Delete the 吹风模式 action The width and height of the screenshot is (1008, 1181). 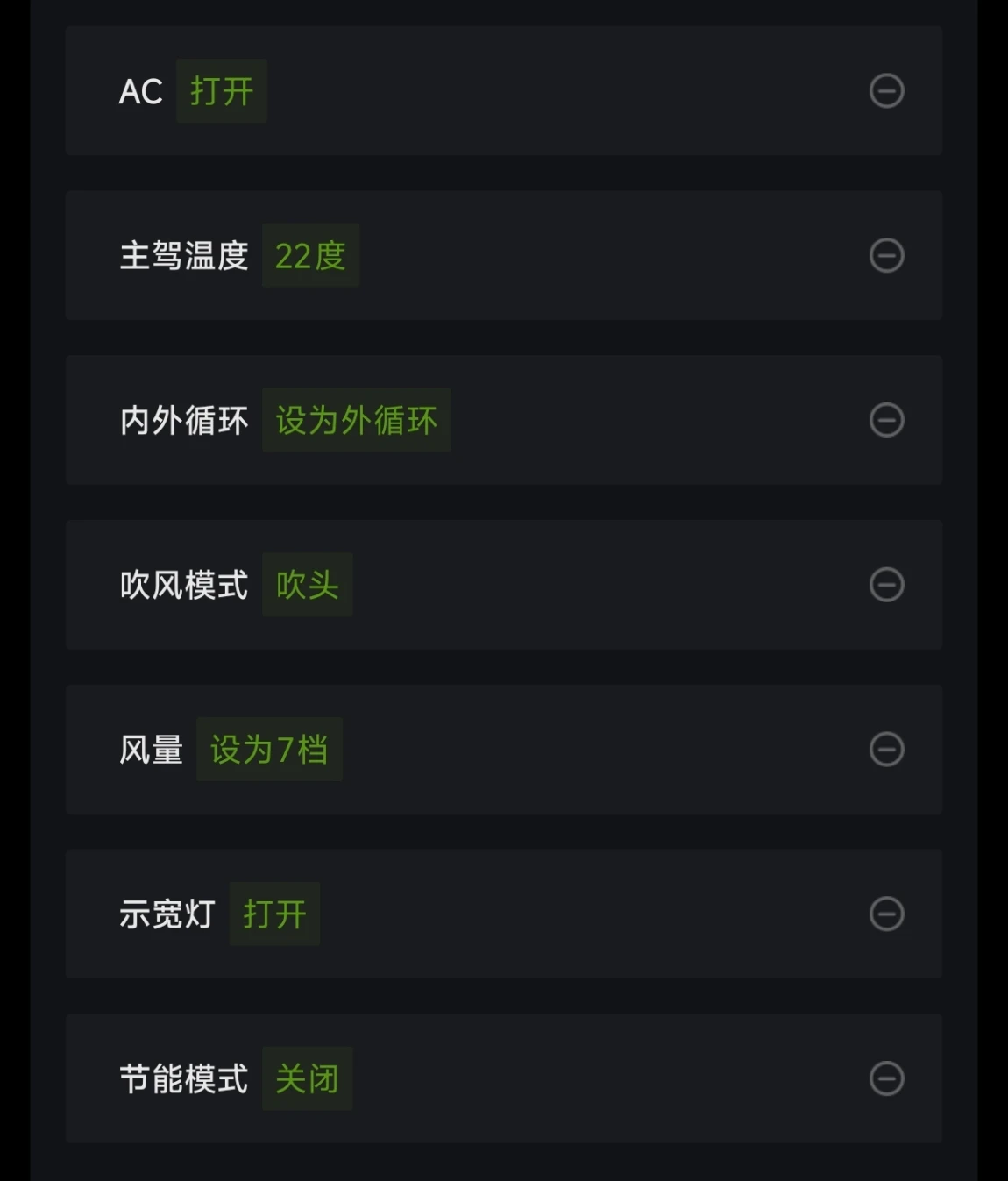(886, 585)
